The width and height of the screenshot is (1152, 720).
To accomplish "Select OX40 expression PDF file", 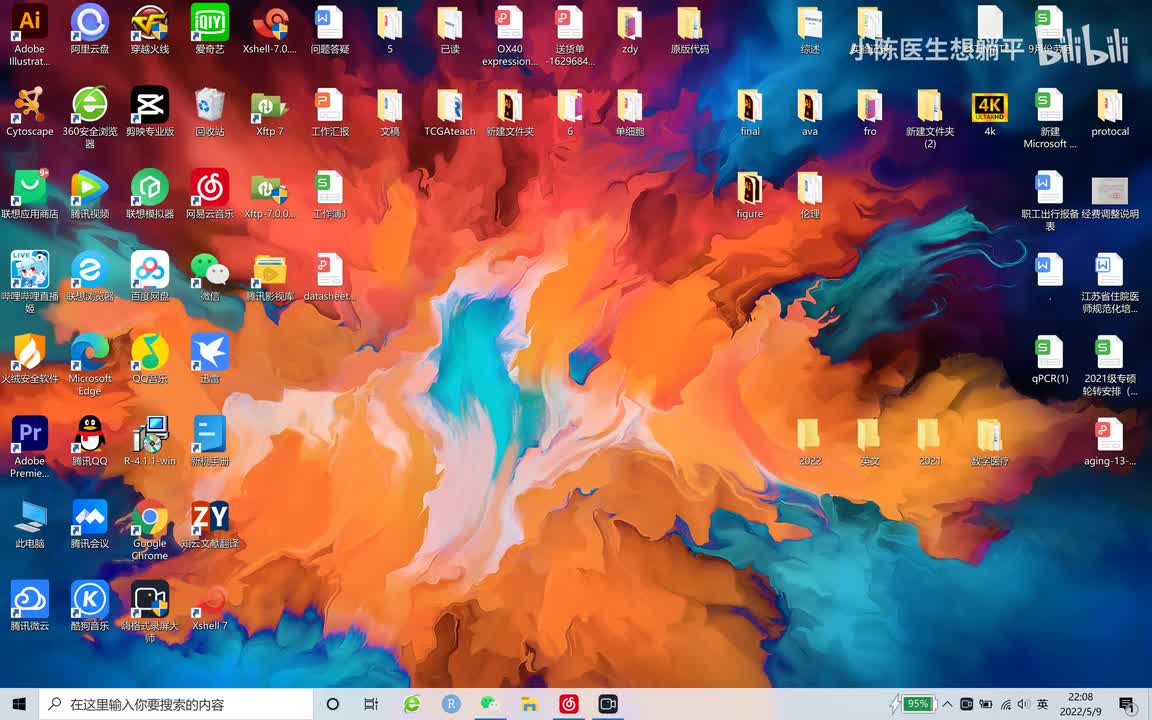I will point(509,35).
